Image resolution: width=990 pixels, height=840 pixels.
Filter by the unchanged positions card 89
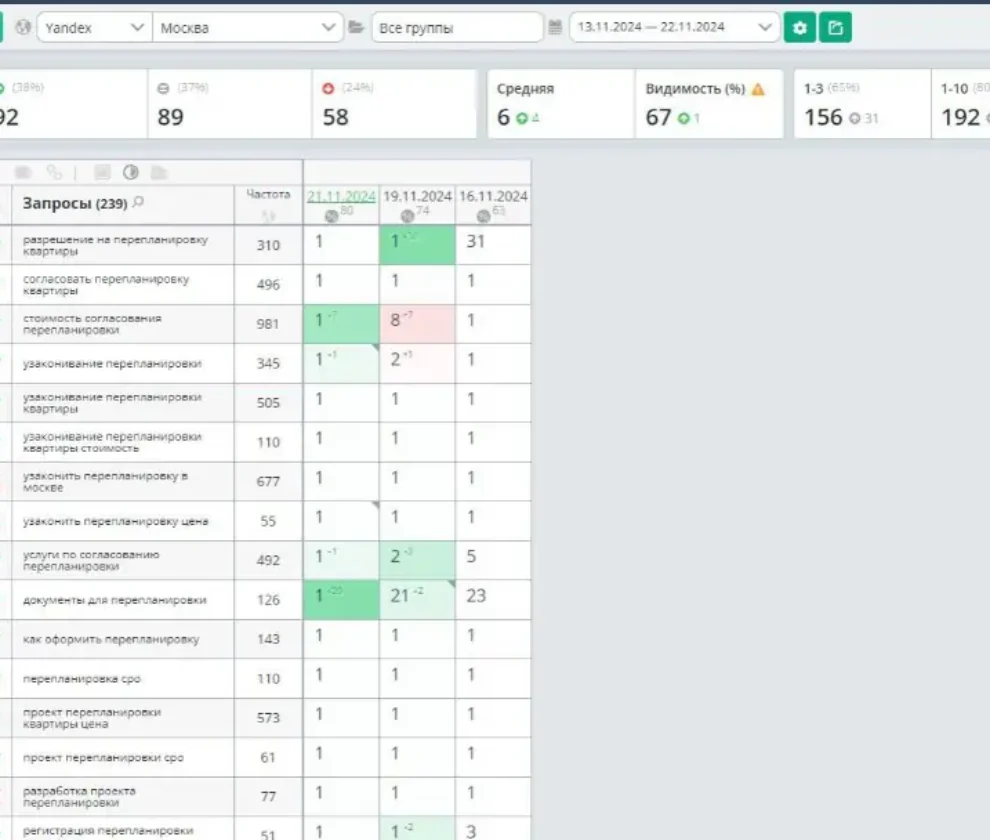230,104
